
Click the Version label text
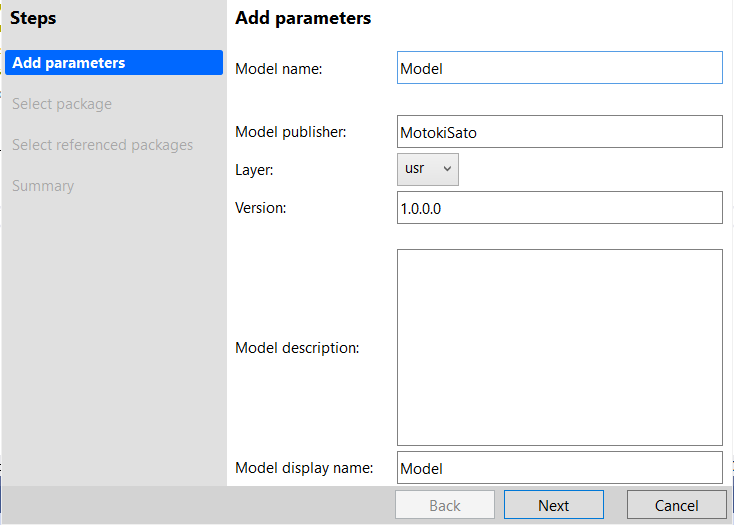coord(261,208)
